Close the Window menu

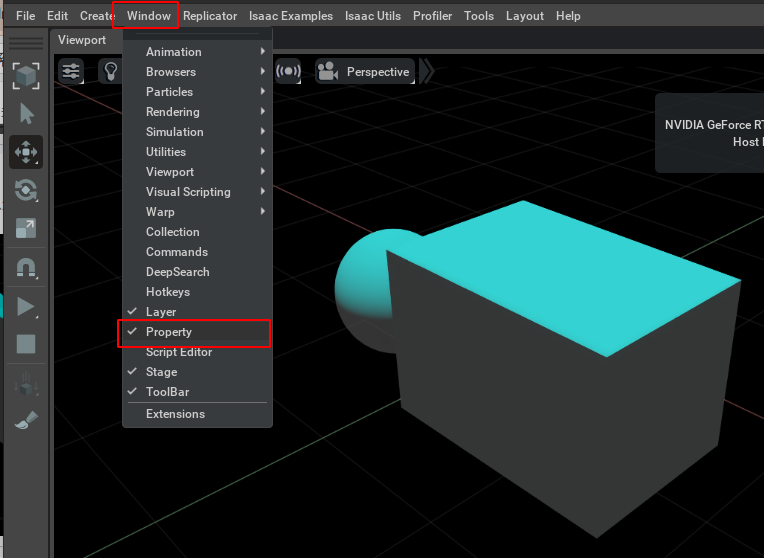click(149, 16)
